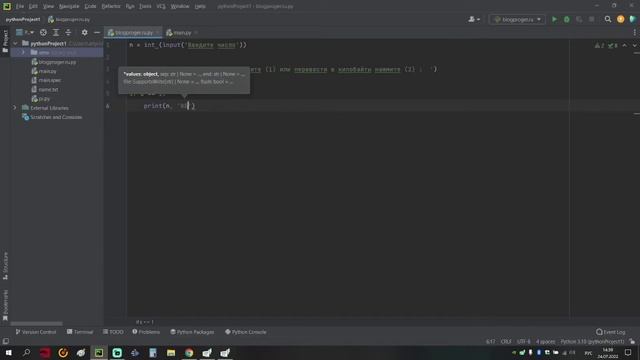Open File Explorer from the taskbar
The height and width of the screenshot is (360, 640).
coord(171,353)
